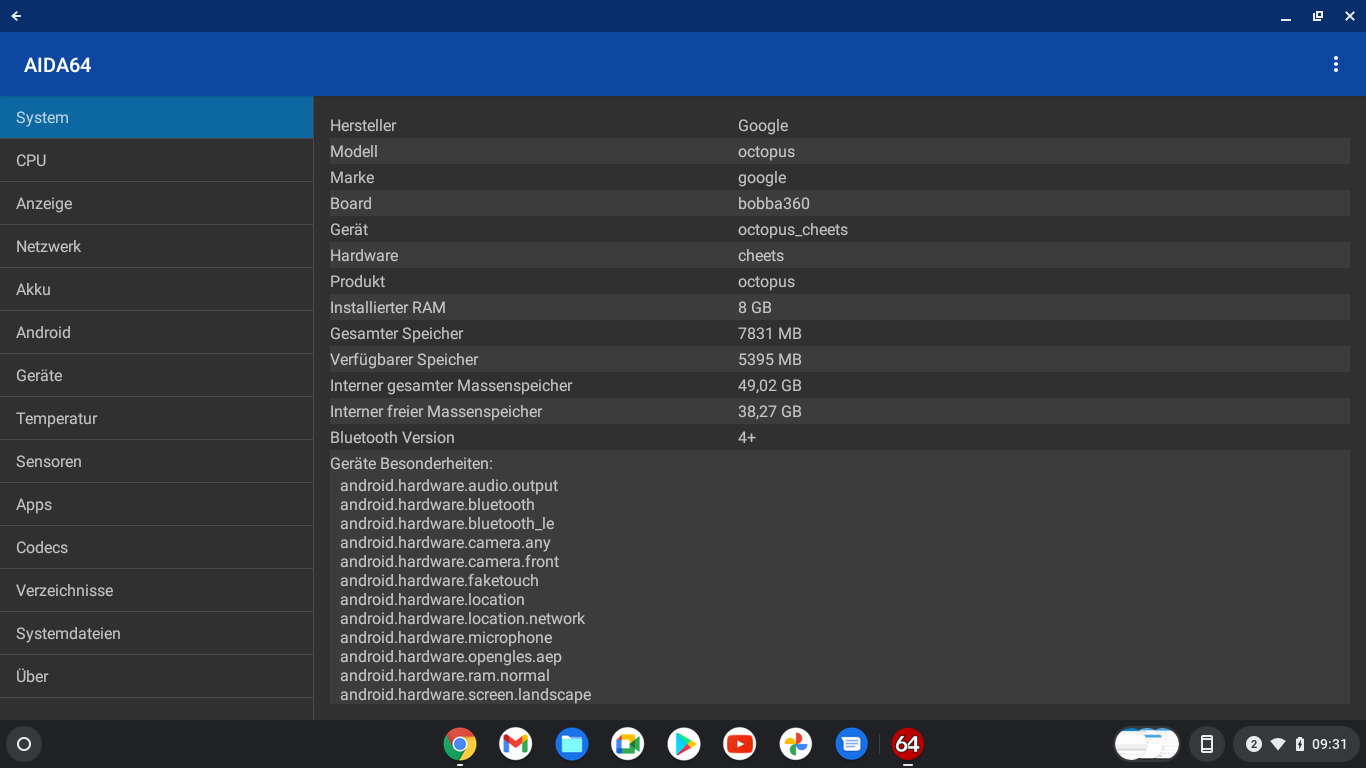Screen dimensions: 1366x768
Task: Minimize the AIDA64 window
Action: click(x=1286, y=16)
